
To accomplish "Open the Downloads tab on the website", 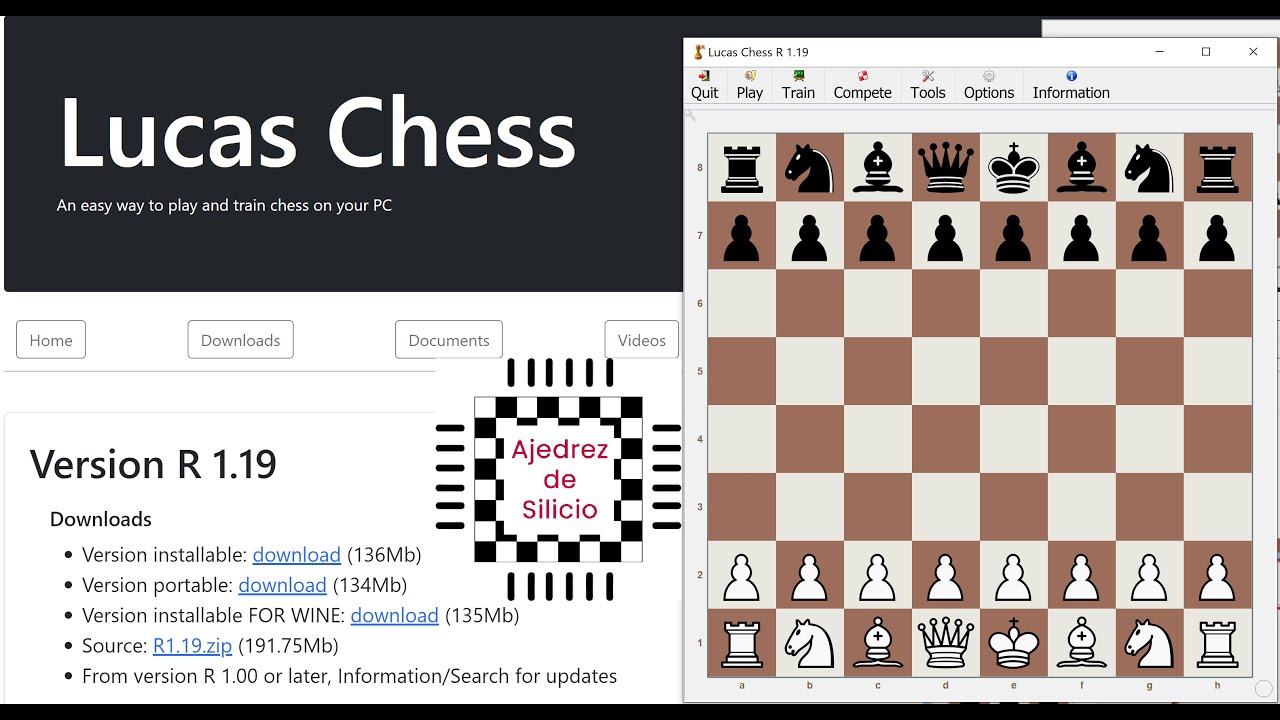I will pos(241,340).
